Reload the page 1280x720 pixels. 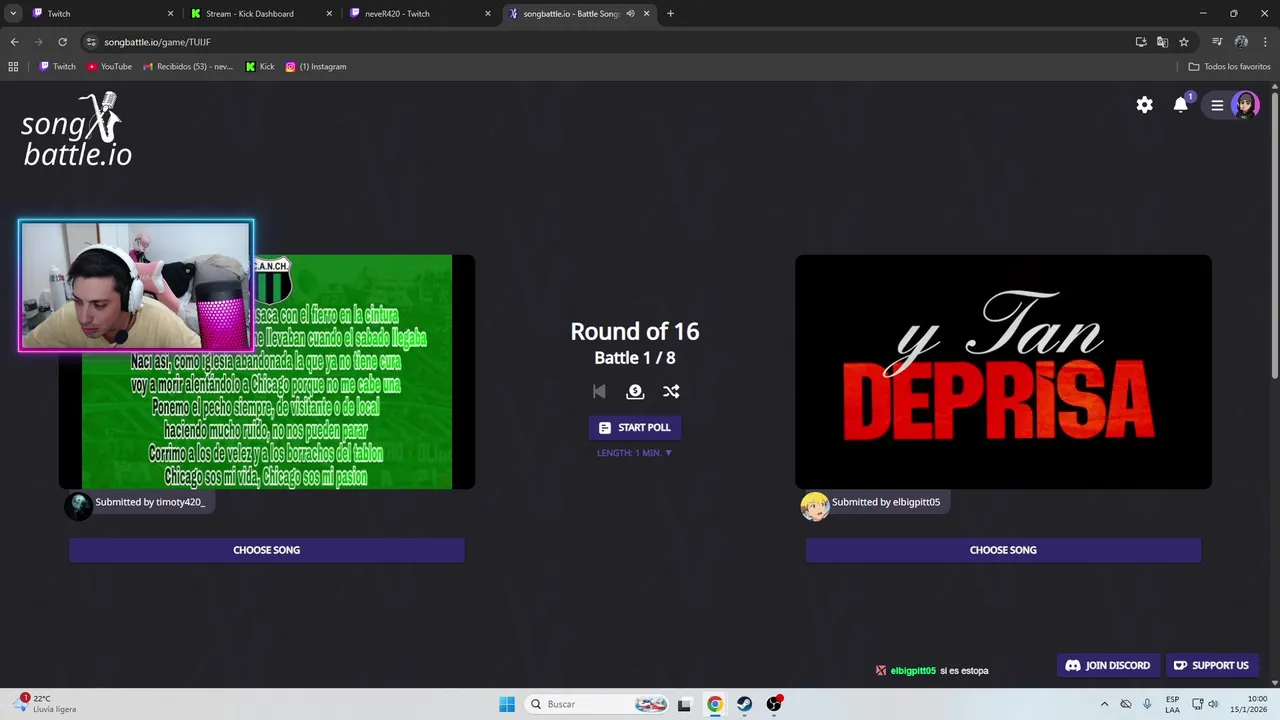tap(62, 42)
